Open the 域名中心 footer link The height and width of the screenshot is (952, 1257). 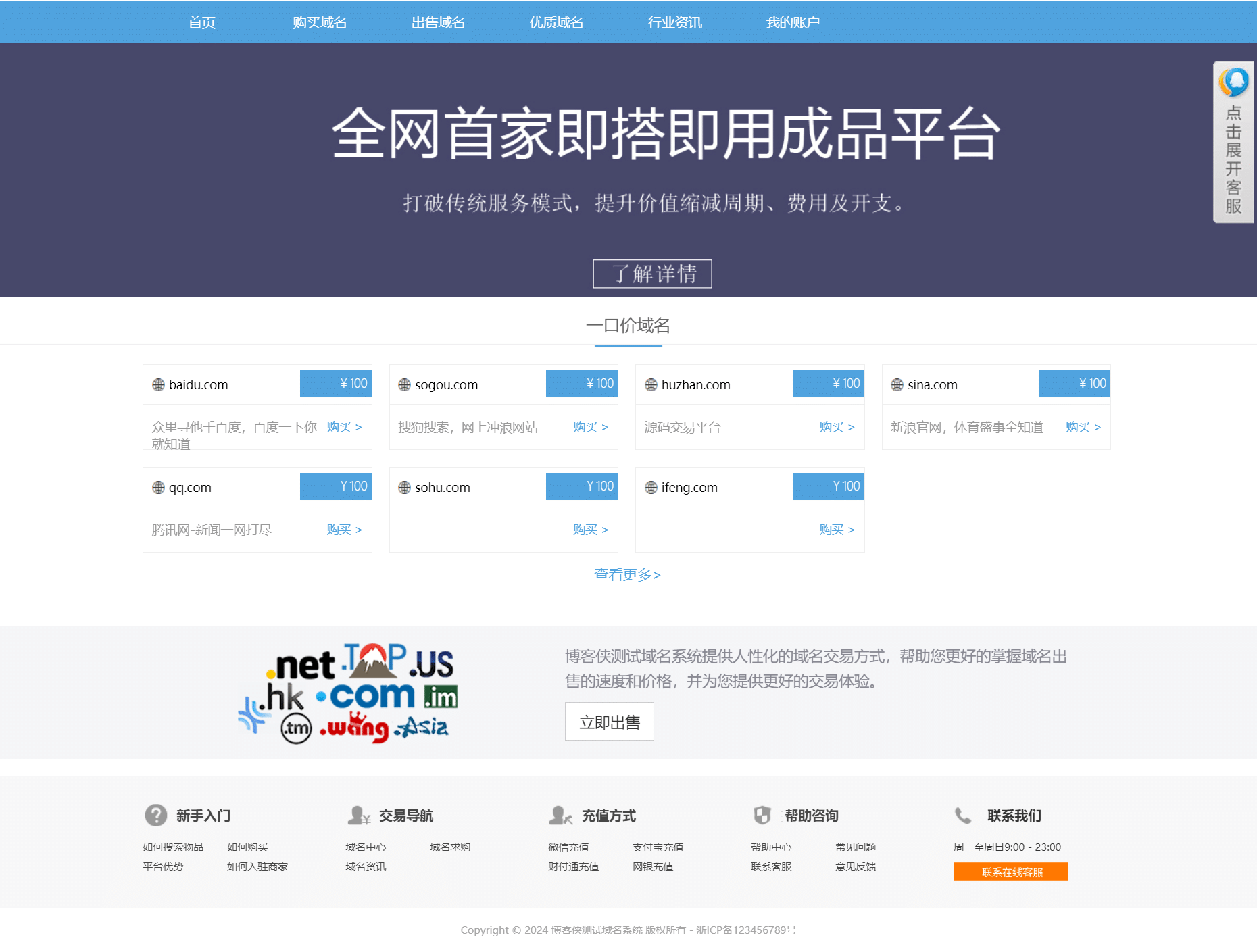366,847
